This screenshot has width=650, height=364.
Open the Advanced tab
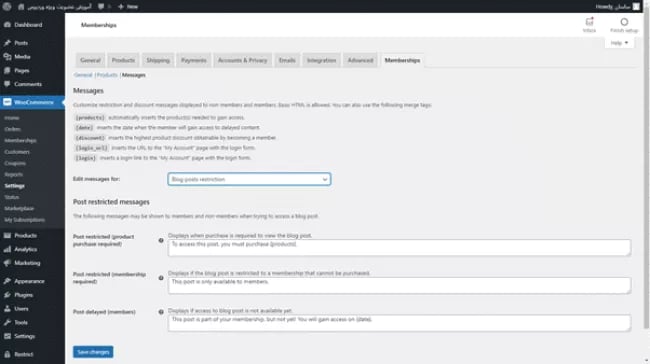tap(360, 60)
